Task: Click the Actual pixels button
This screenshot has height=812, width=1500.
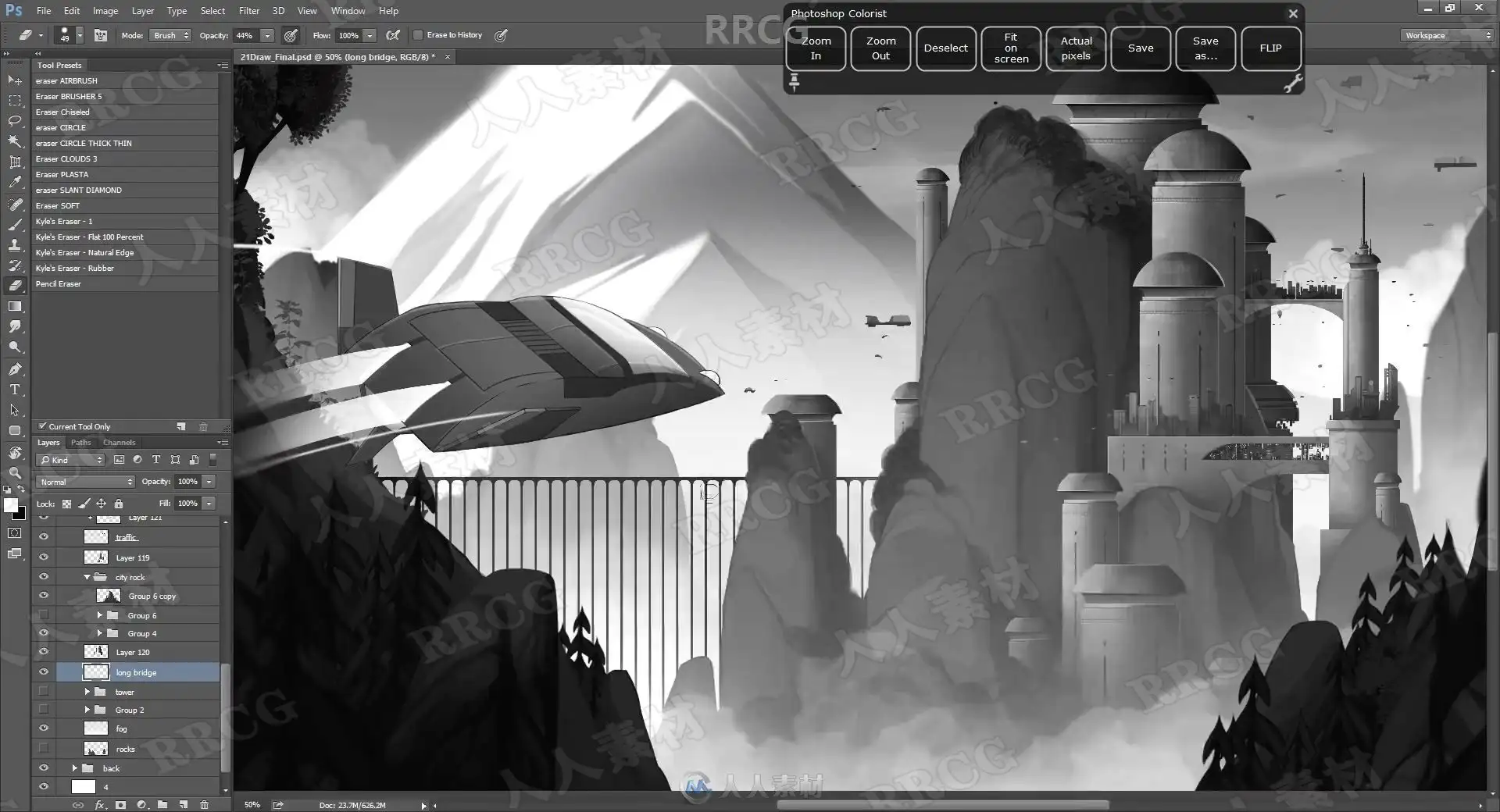Action: point(1076,48)
